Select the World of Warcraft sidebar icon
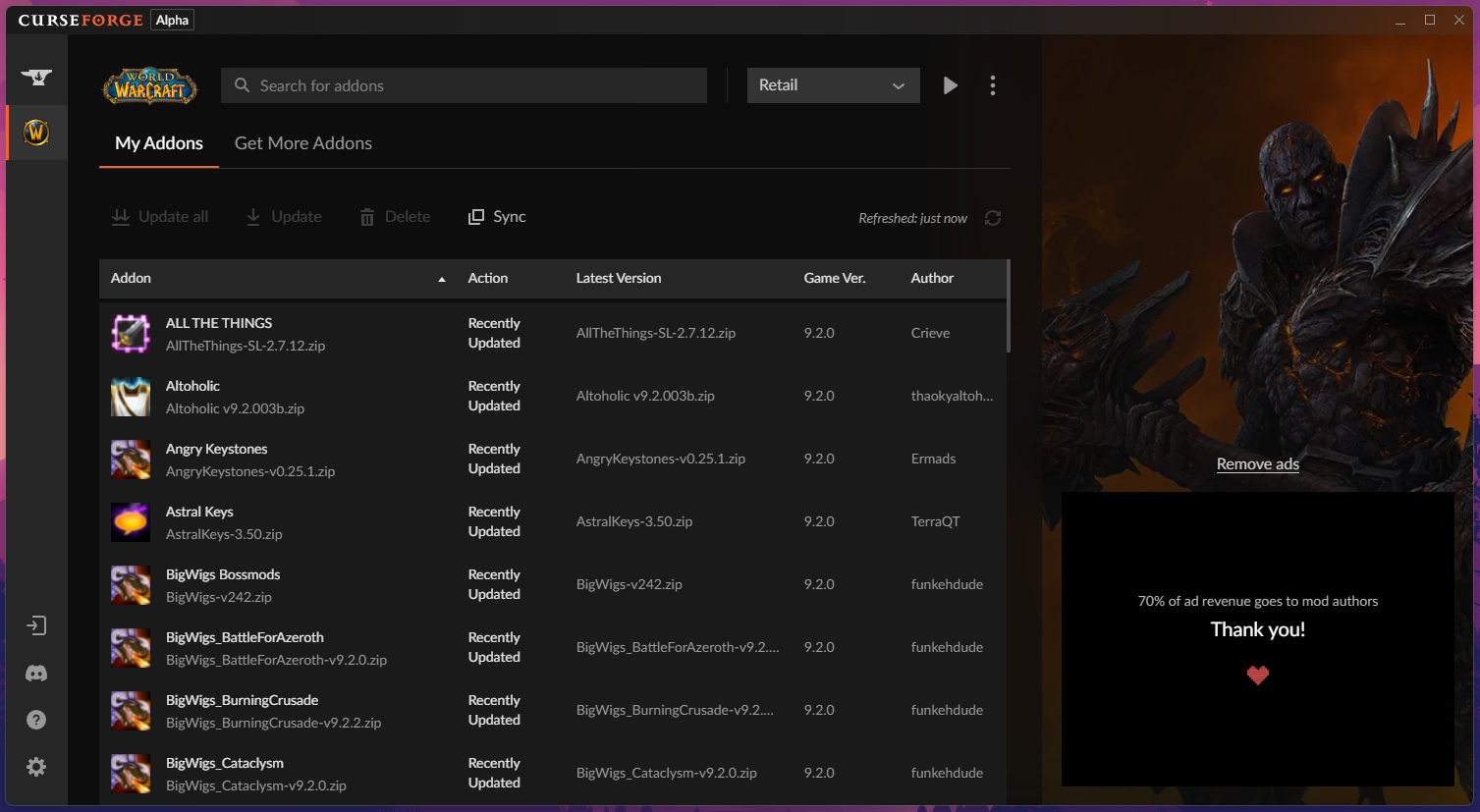Image resolution: width=1480 pixels, height=812 pixels. 36,133
